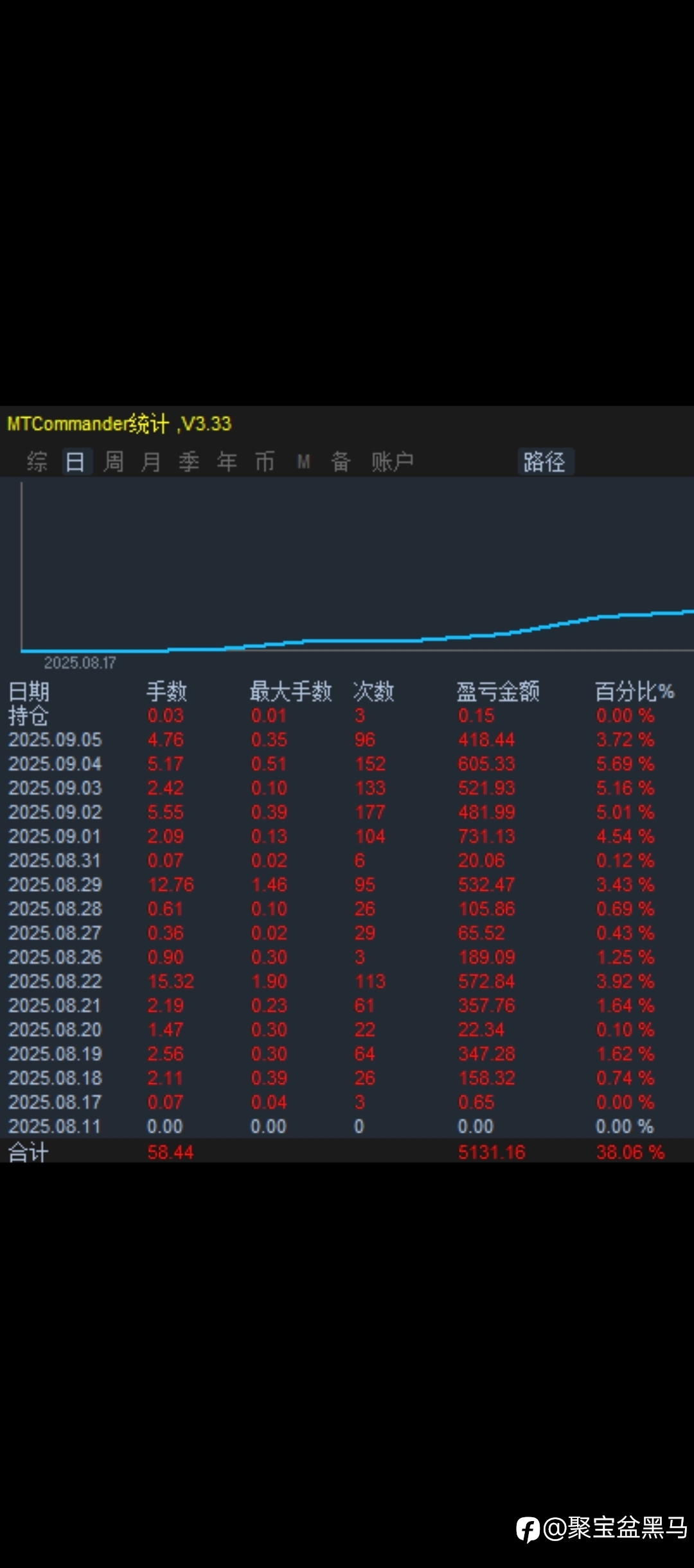The height and width of the screenshot is (1568, 694).
Task: Click the 最大手数 column header
Action: 290,691
